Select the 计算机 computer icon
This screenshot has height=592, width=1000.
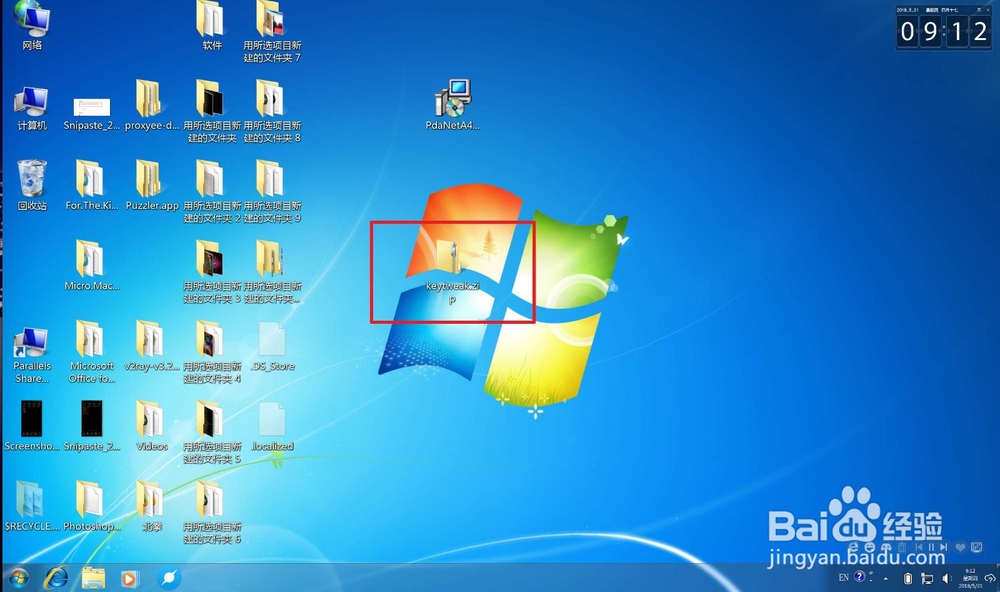[x=32, y=108]
